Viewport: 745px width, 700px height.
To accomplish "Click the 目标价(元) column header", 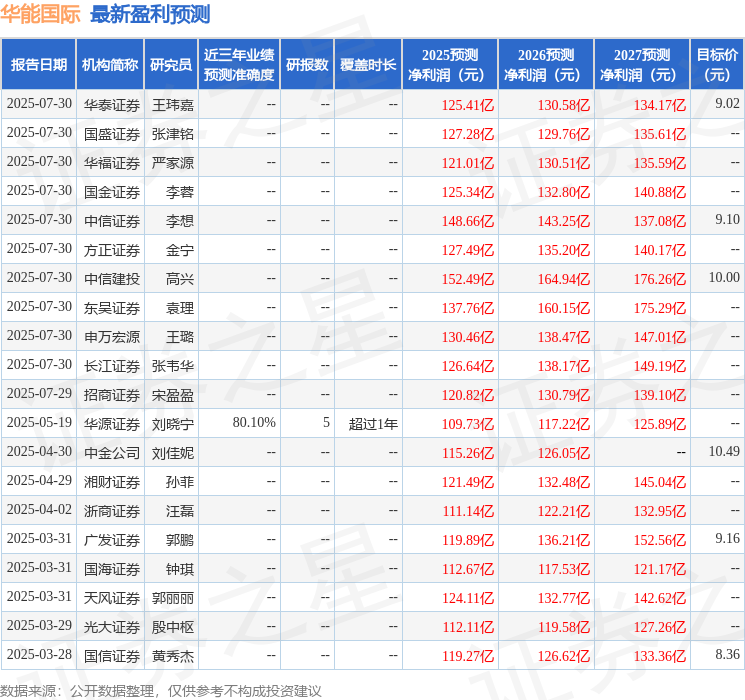I will tap(717, 65).
